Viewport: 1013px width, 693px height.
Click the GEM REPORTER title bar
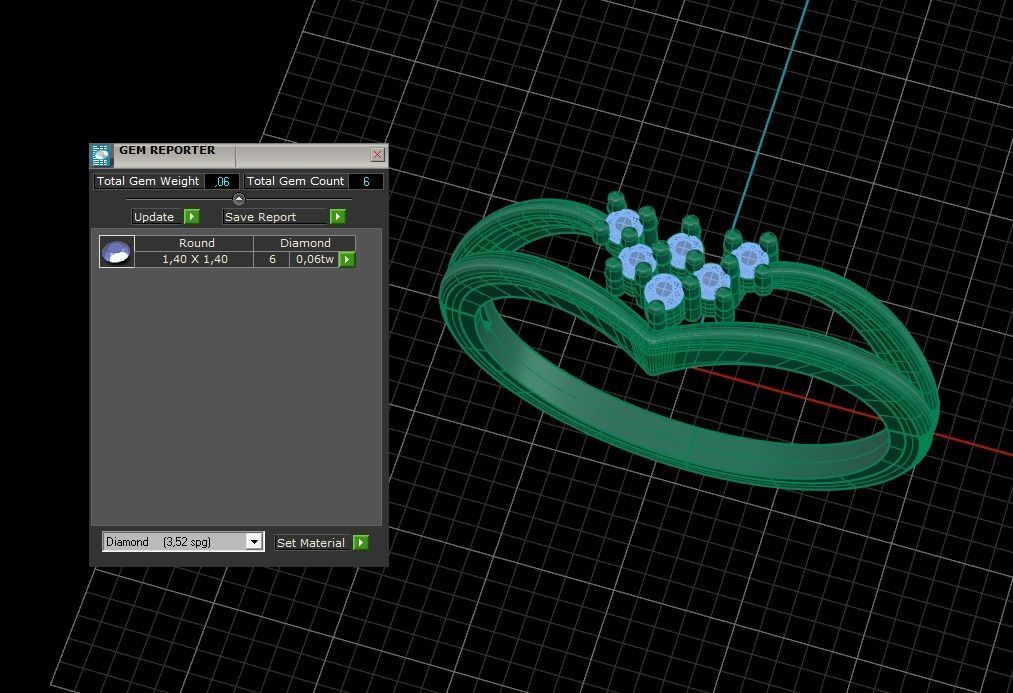239,155
